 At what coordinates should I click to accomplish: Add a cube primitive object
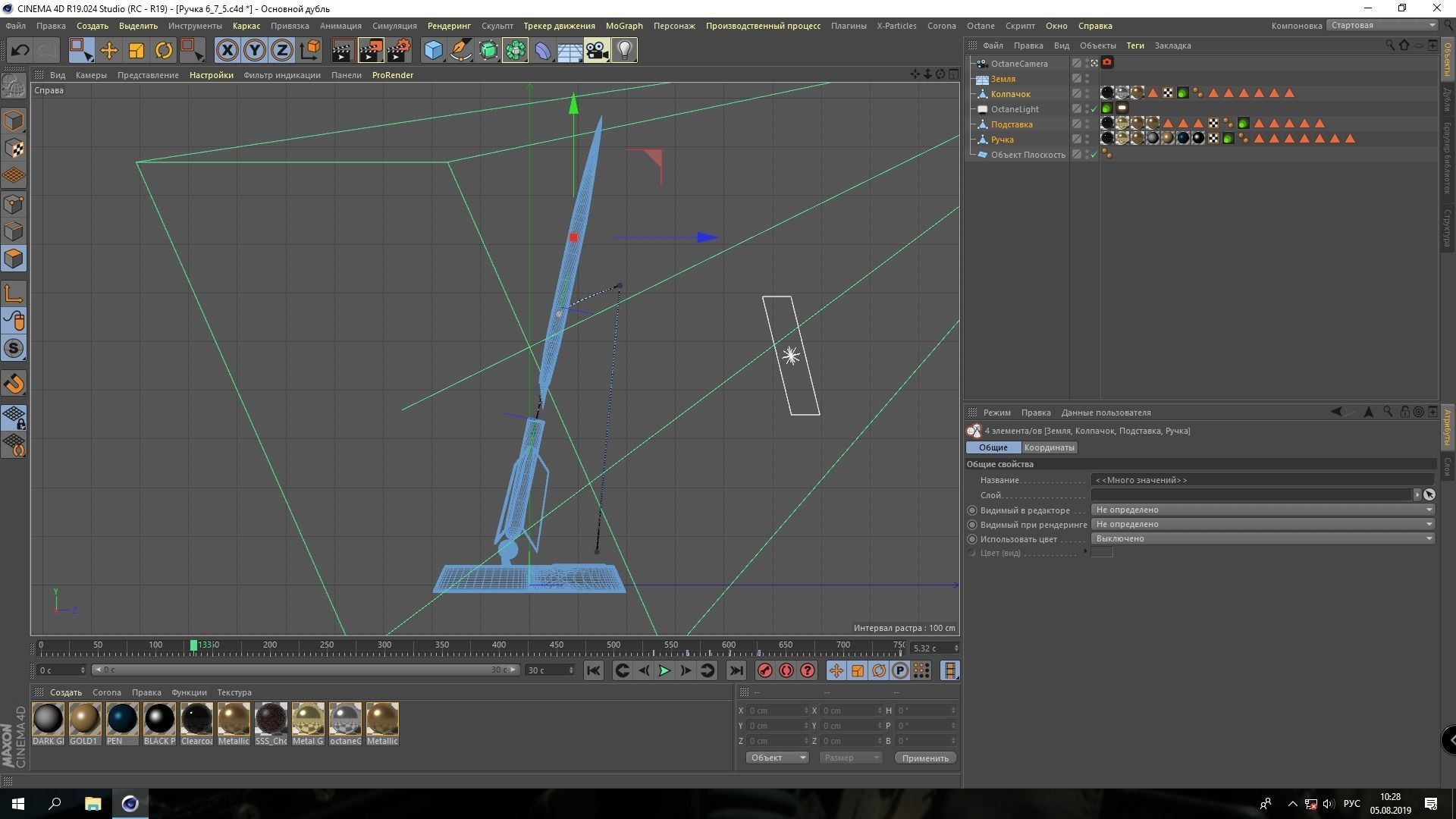pos(433,51)
